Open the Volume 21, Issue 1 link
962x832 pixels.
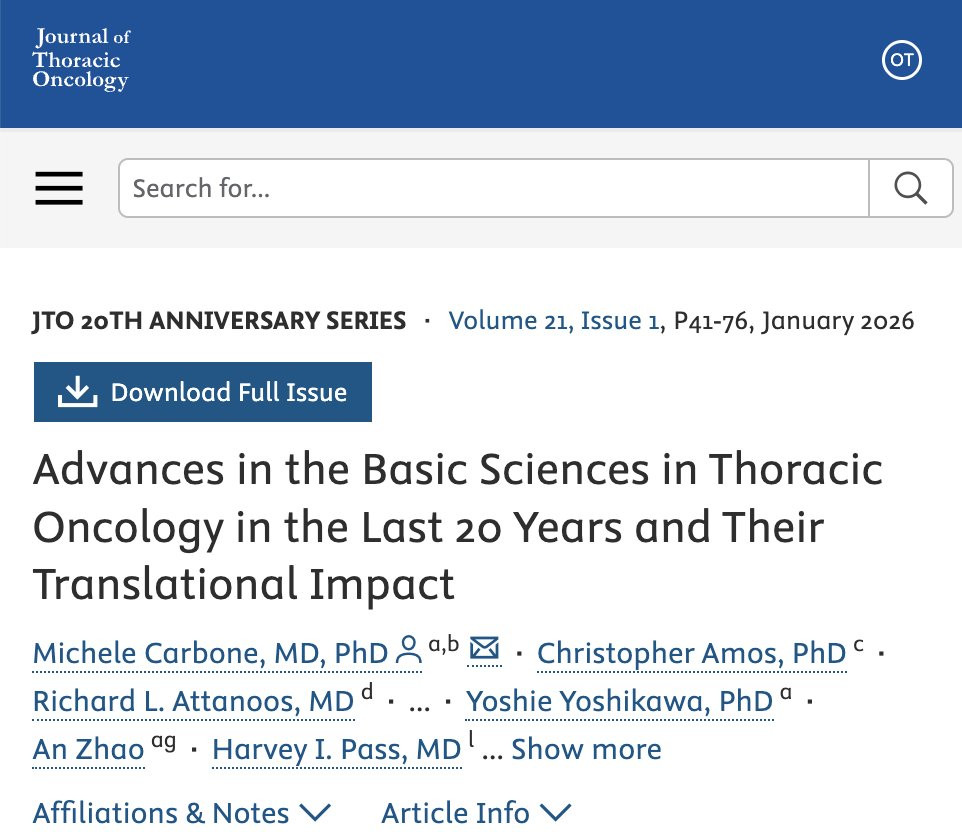click(555, 321)
